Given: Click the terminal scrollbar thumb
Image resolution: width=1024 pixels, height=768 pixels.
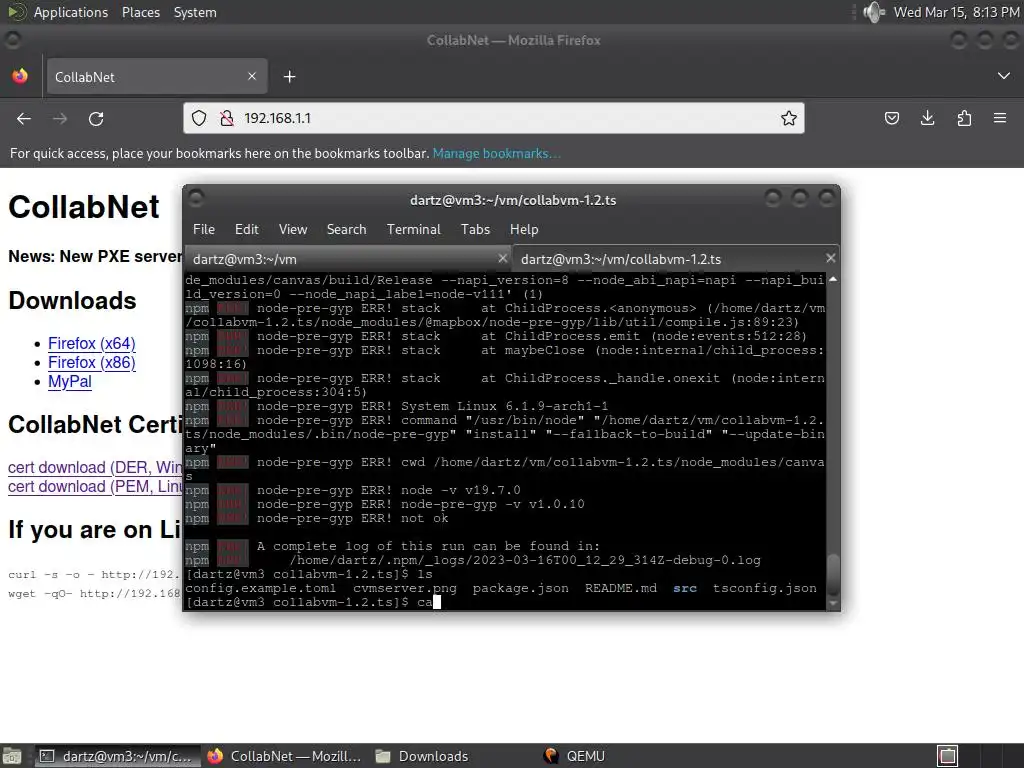Looking at the screenshot, I should pyautogui.click(x=833, y=575).
